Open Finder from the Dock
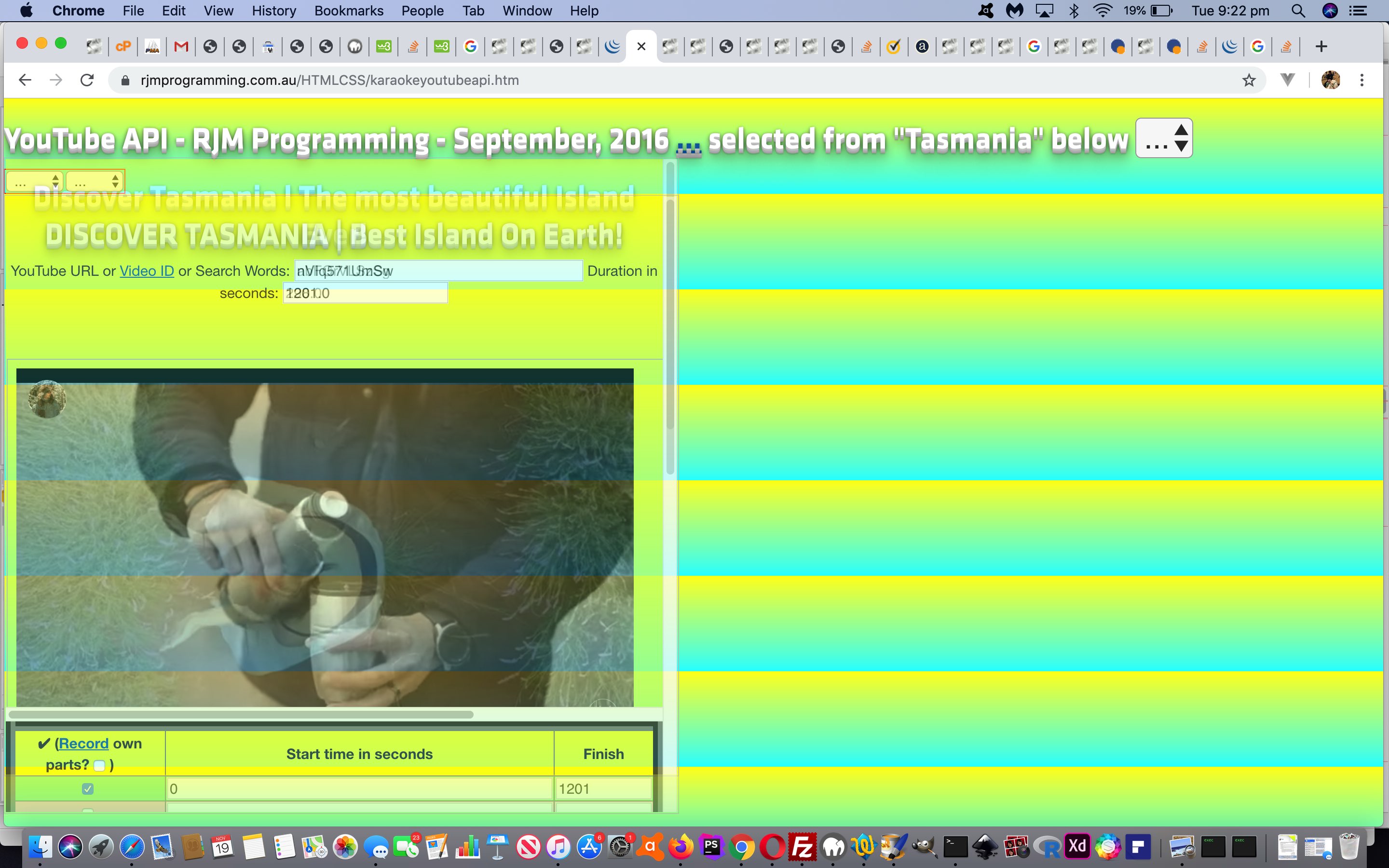This screenshot has width=1389, height=868. coord(40,847)
